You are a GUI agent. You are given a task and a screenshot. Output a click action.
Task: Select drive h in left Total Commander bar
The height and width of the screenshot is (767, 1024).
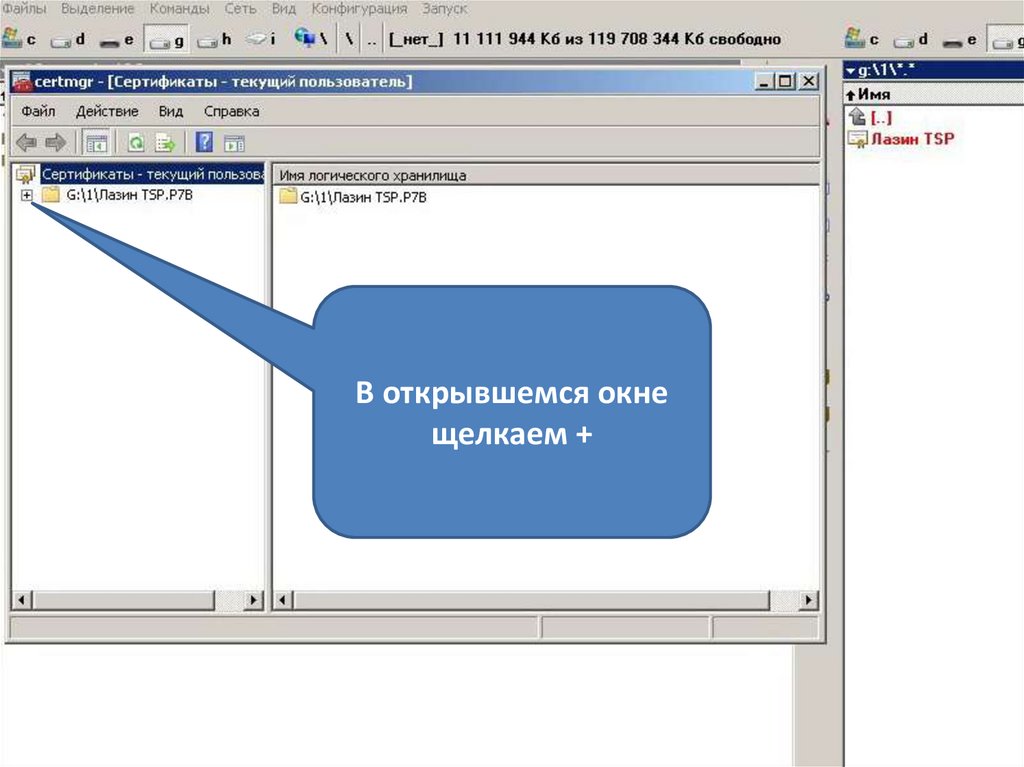coord(214,39)
